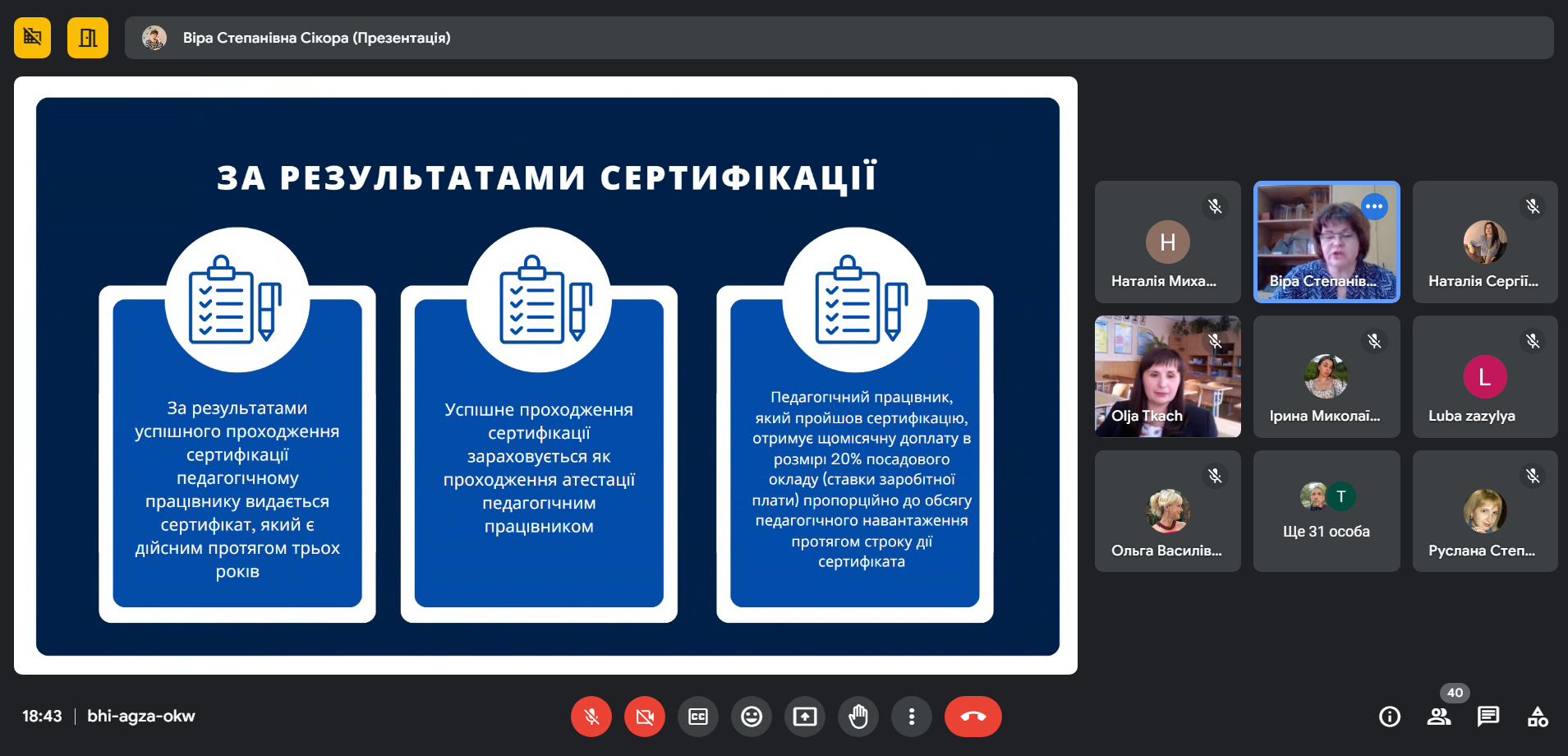The width and height of the screenshot is (1568, 756).
Task: Click the 20% salary supplement card text
Action: (862, 479)
